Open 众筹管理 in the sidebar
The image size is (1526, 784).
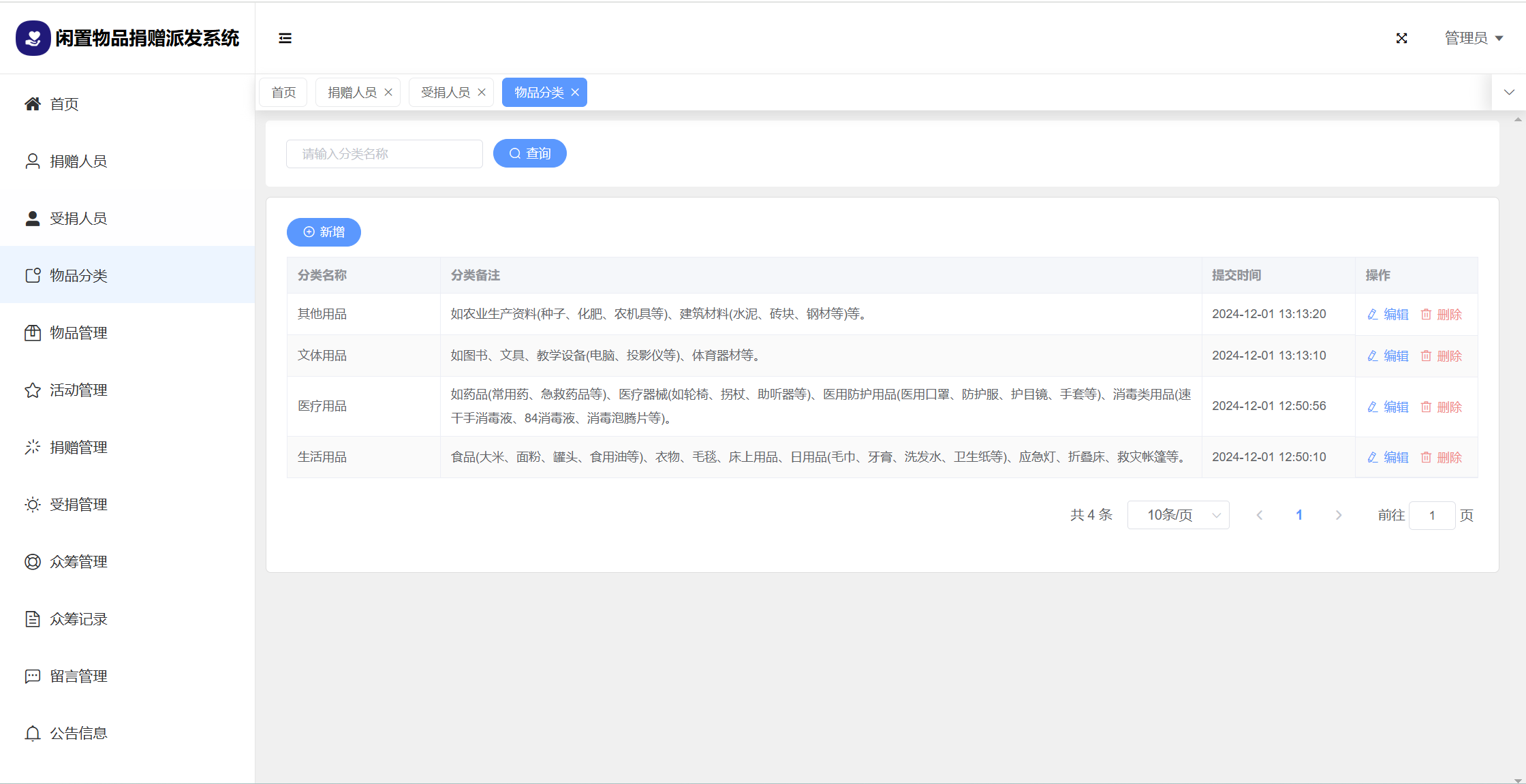78,562
